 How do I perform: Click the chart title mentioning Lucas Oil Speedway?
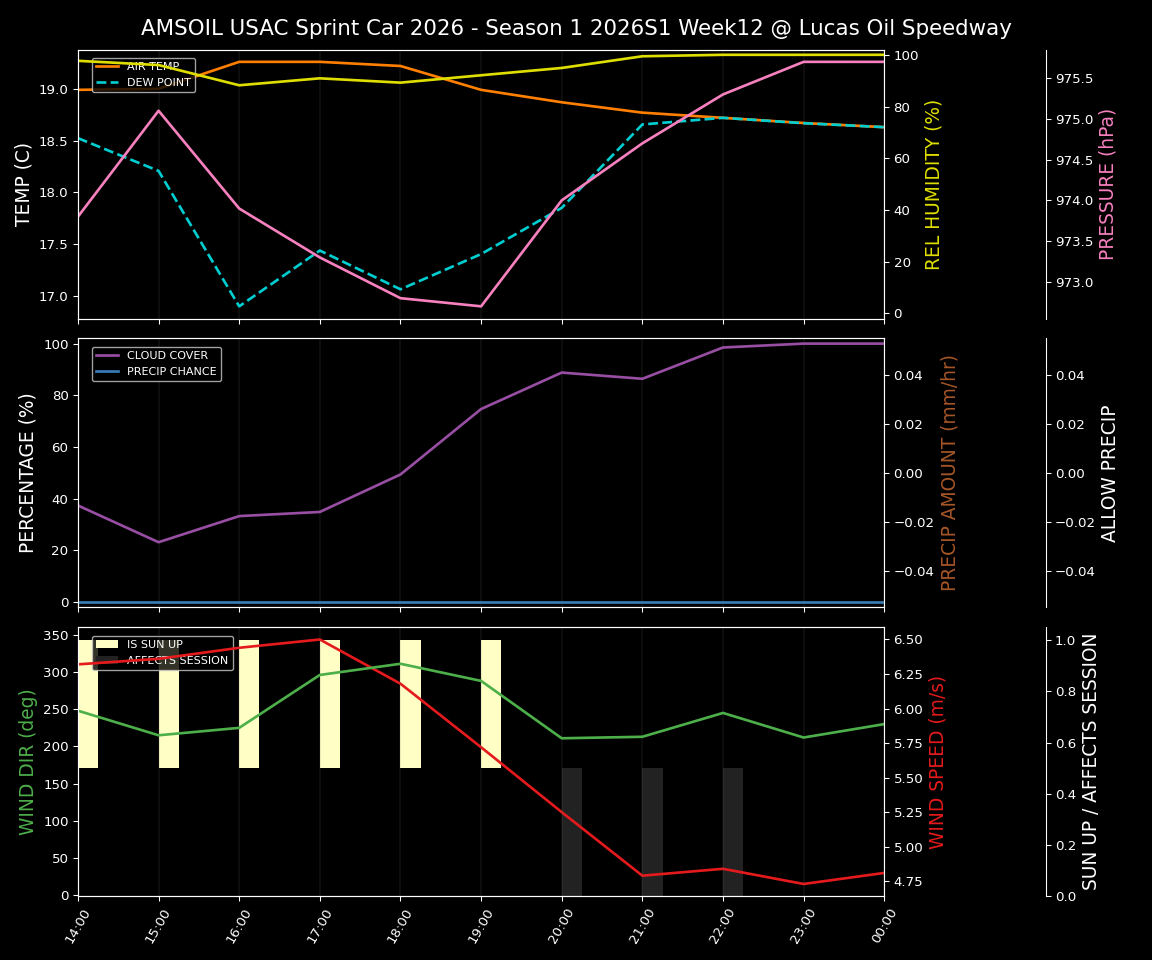tap(576, 28)
